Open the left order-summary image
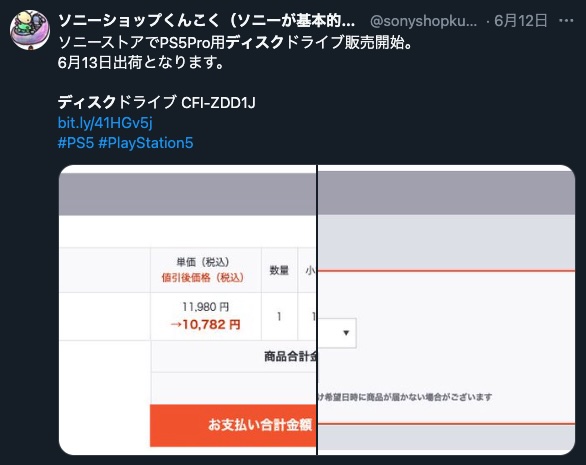This screenshot has height=465, width=586. [188, 310]
